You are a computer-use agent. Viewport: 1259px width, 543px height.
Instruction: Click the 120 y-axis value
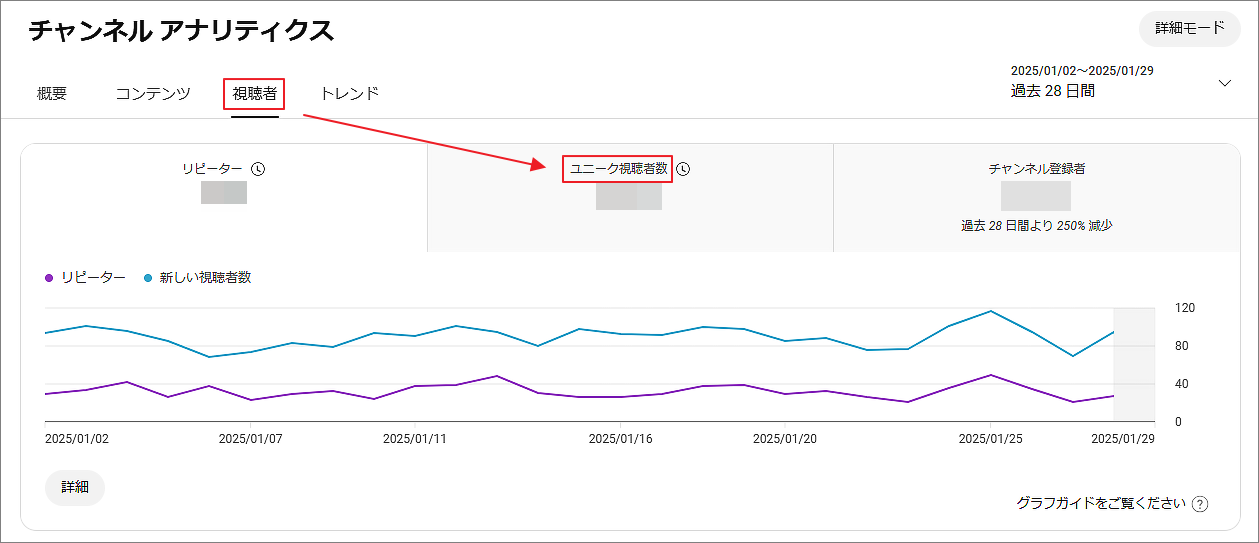[x=1185, y=308]
